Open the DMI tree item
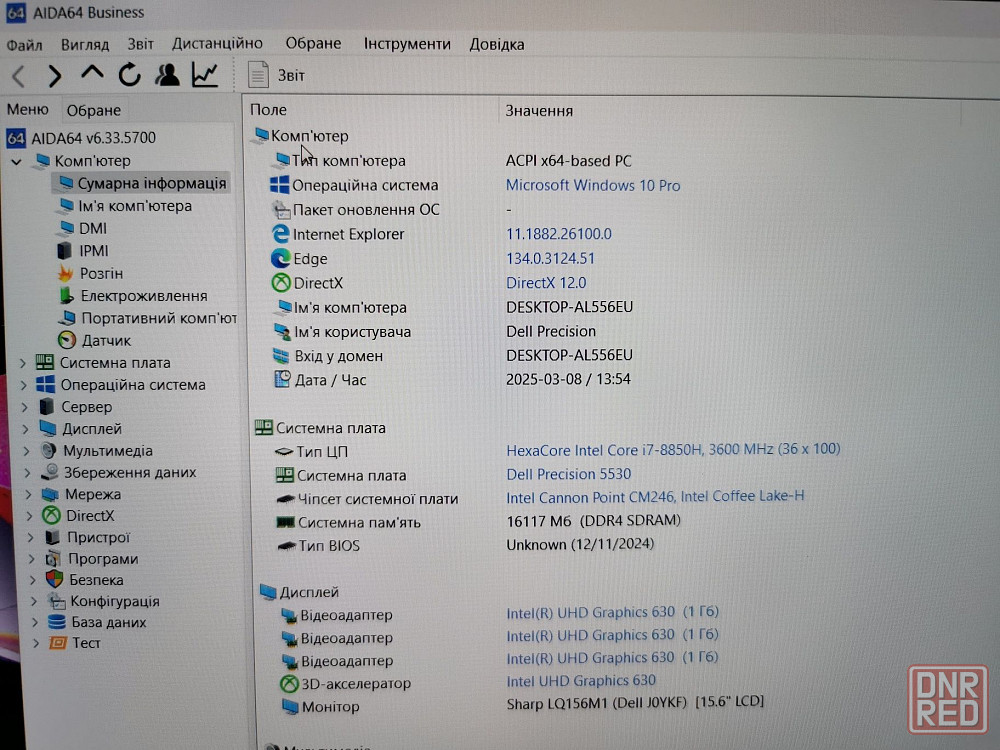This screenshot has width=1000, height=750. coord(83,228)
